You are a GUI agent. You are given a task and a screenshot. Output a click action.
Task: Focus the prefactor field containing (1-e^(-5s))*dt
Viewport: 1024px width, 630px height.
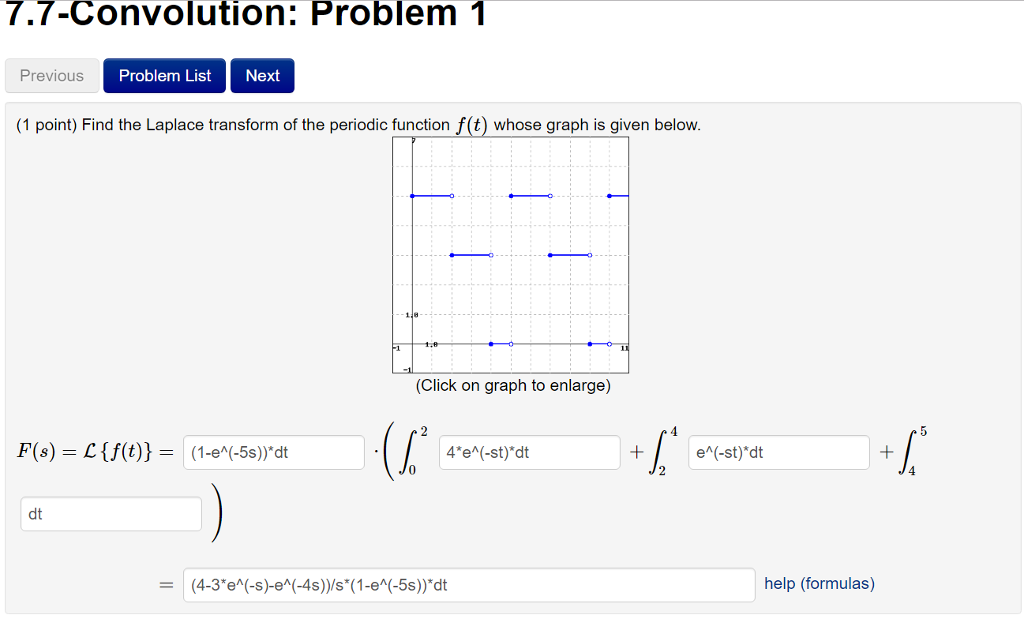[274, 452]
